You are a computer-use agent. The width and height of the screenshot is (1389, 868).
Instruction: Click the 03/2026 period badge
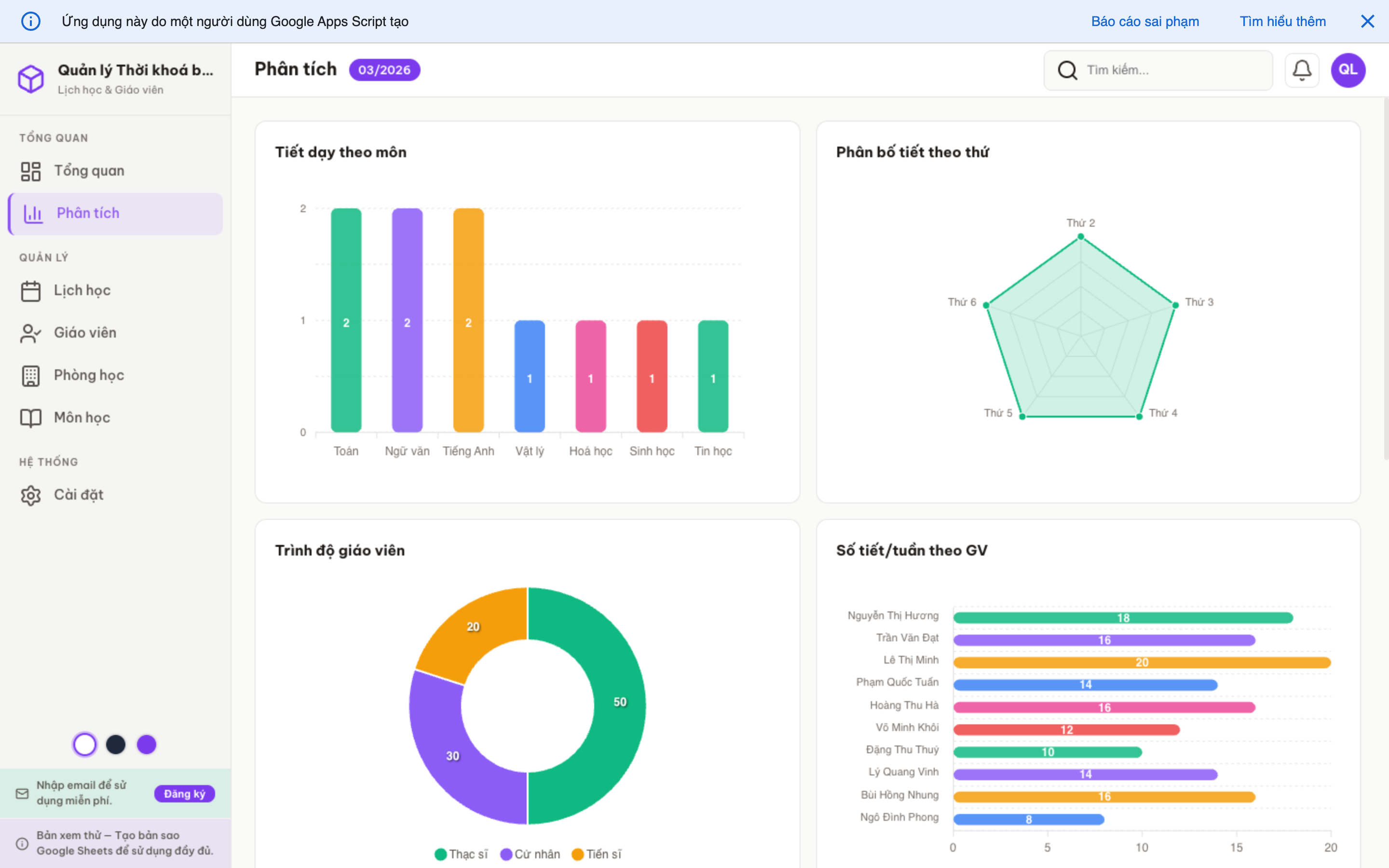coord(384,69)
